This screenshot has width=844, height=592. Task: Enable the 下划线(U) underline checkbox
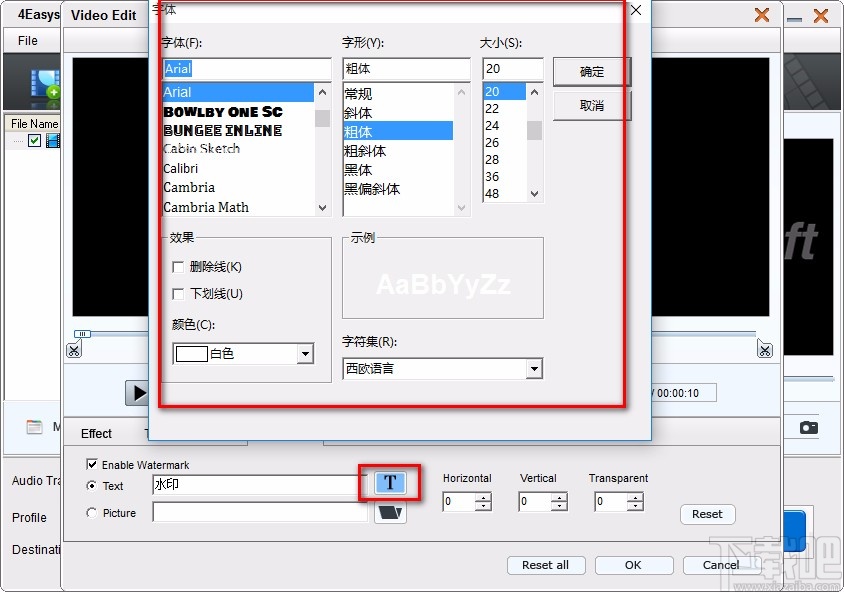(178, 293)
